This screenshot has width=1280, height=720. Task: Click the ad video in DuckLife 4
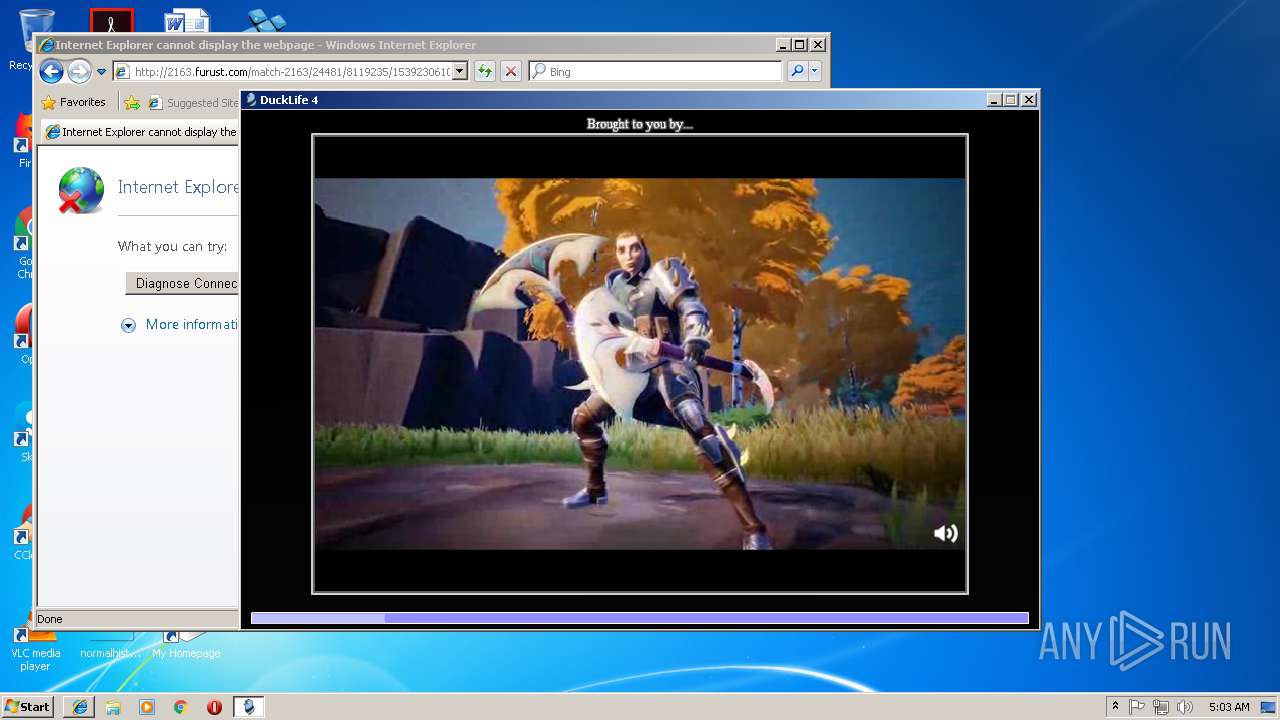(640, 364)
